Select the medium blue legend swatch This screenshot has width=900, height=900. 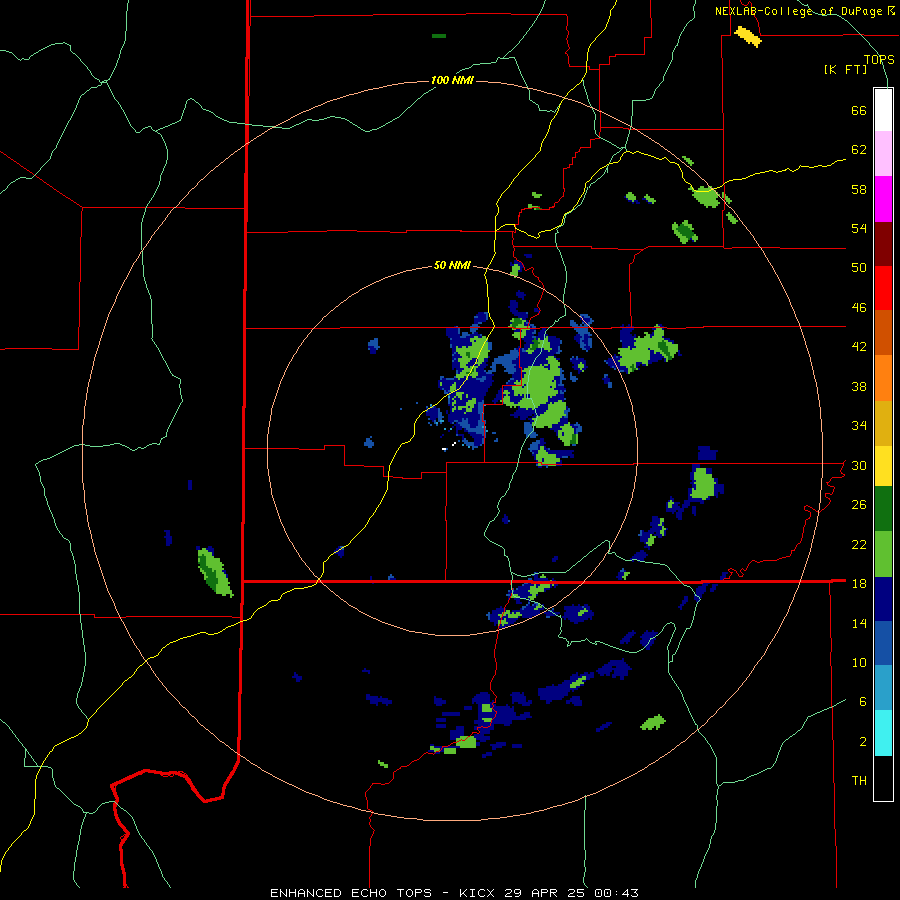883,643
